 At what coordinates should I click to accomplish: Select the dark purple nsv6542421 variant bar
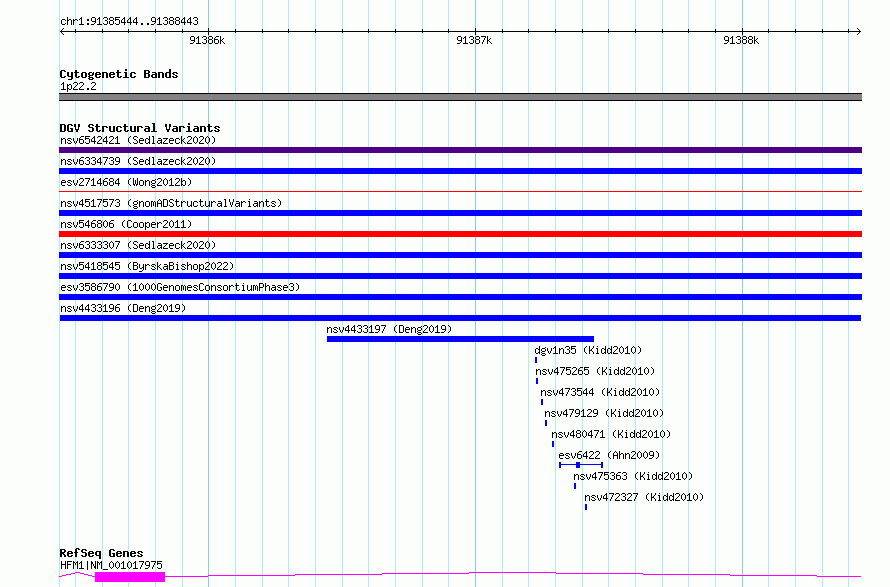coord(460,150)
